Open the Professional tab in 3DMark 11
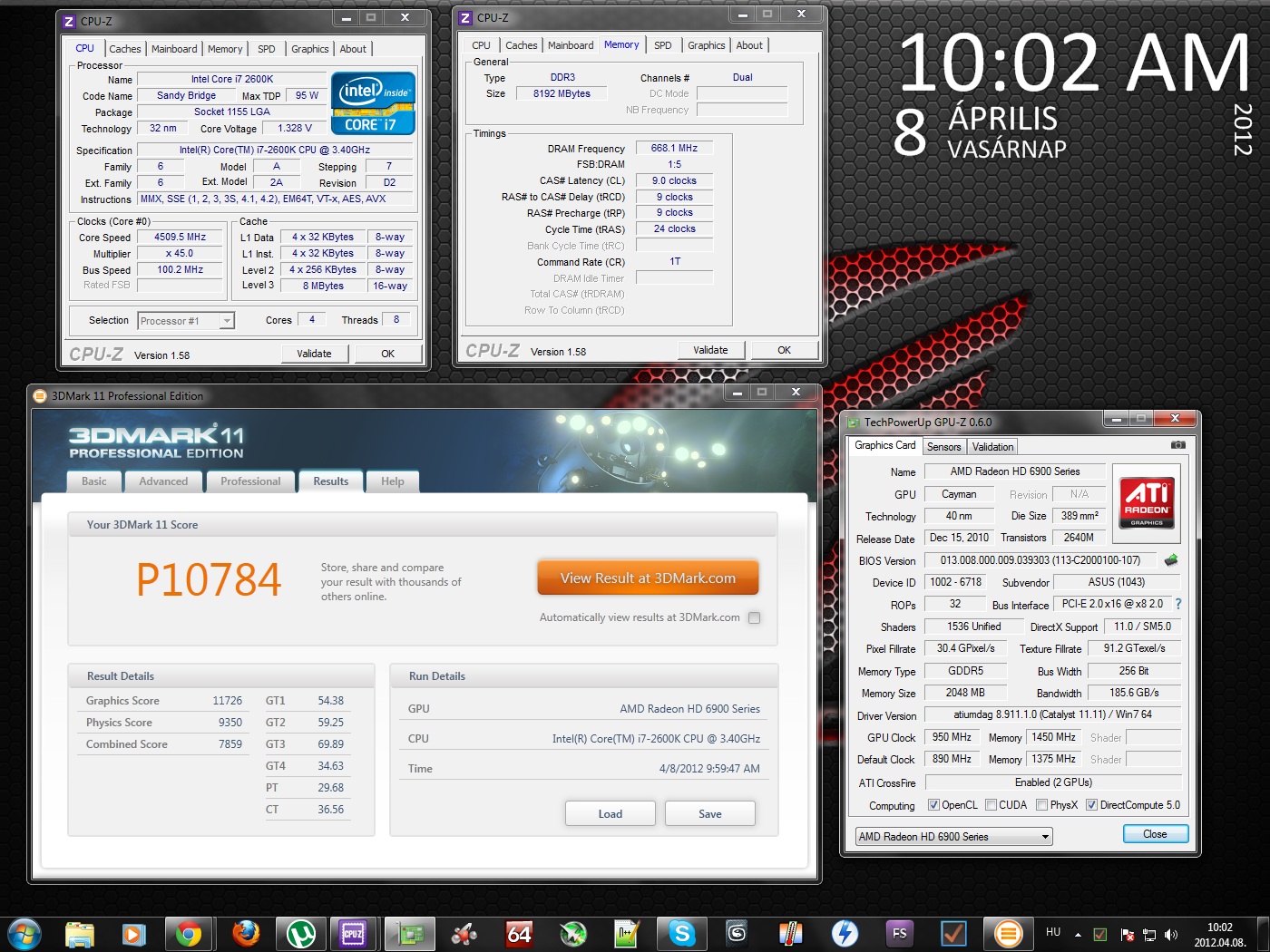The image size is (1270, 952). click(250, 481)
